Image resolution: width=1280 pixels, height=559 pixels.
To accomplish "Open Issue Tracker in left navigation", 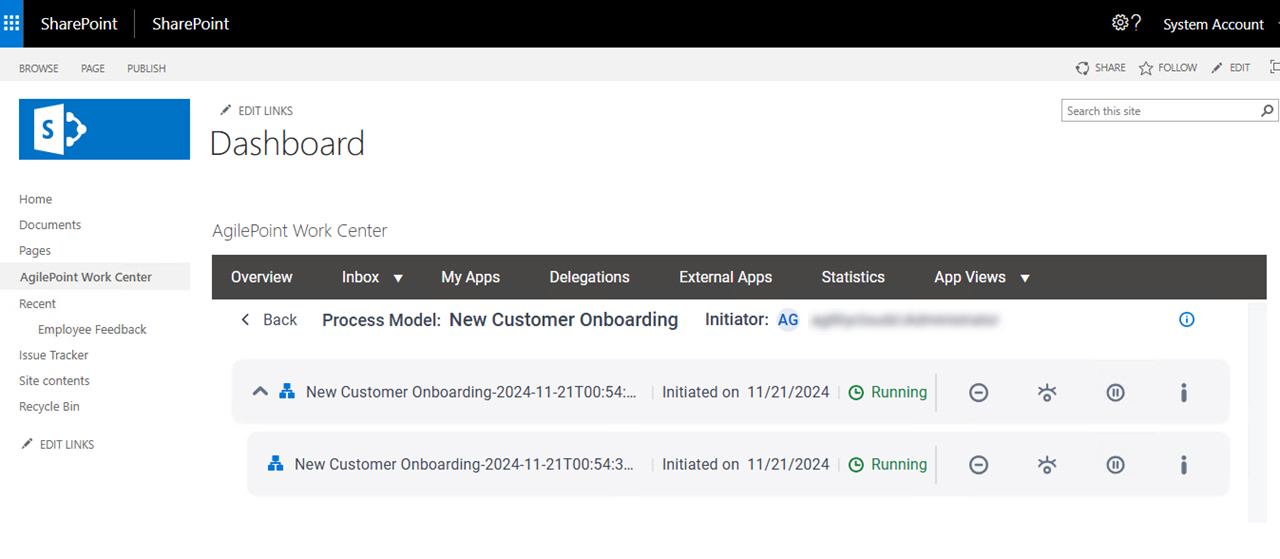I will (54, 355).
